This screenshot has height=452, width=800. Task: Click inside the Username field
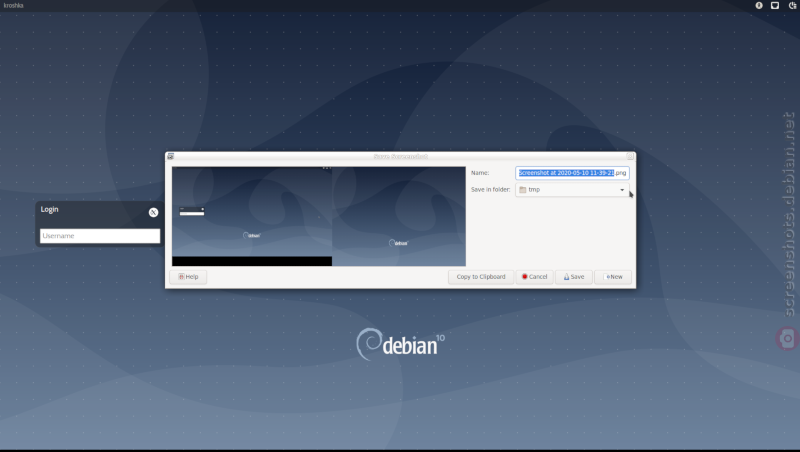(x=100, y=236)
